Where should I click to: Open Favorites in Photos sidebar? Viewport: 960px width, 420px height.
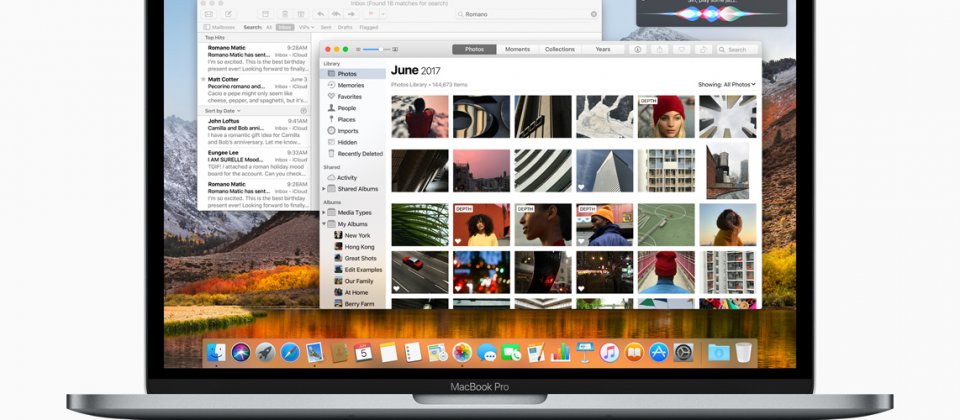[x=350, y=97]
